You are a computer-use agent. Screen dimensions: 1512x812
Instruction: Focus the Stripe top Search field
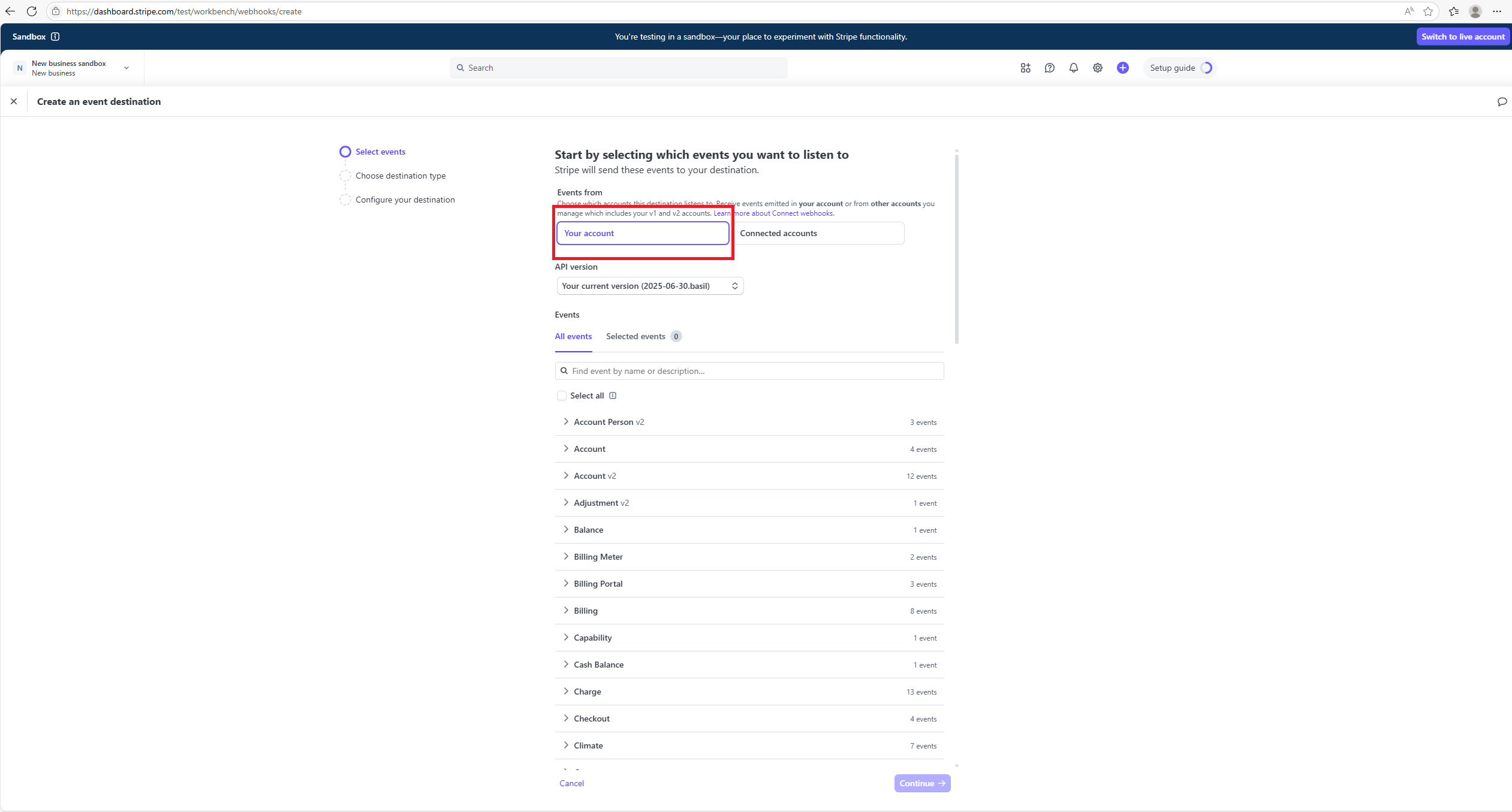[619, 68]
